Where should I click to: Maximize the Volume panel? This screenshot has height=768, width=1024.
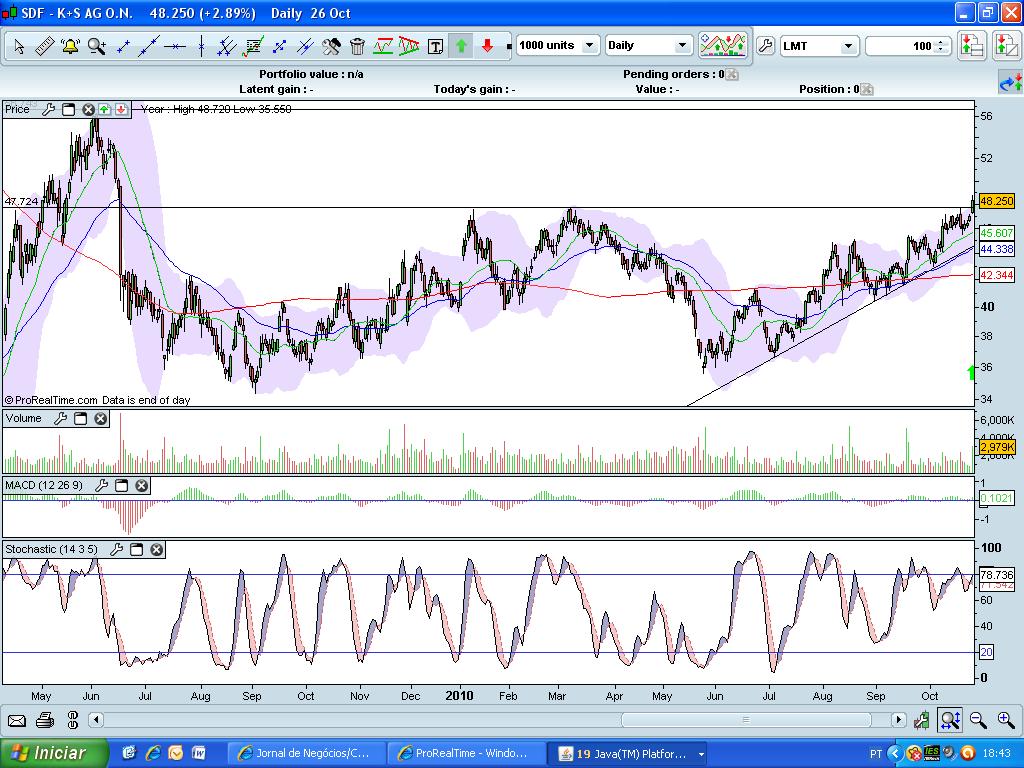pyautogui.click(x=80, y=419)
